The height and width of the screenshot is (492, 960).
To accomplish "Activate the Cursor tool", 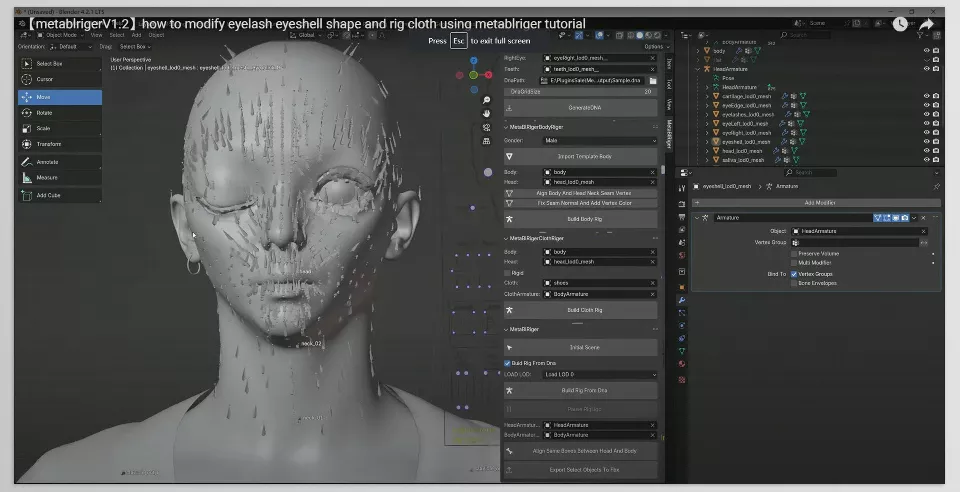I will [x=60, y=79].
